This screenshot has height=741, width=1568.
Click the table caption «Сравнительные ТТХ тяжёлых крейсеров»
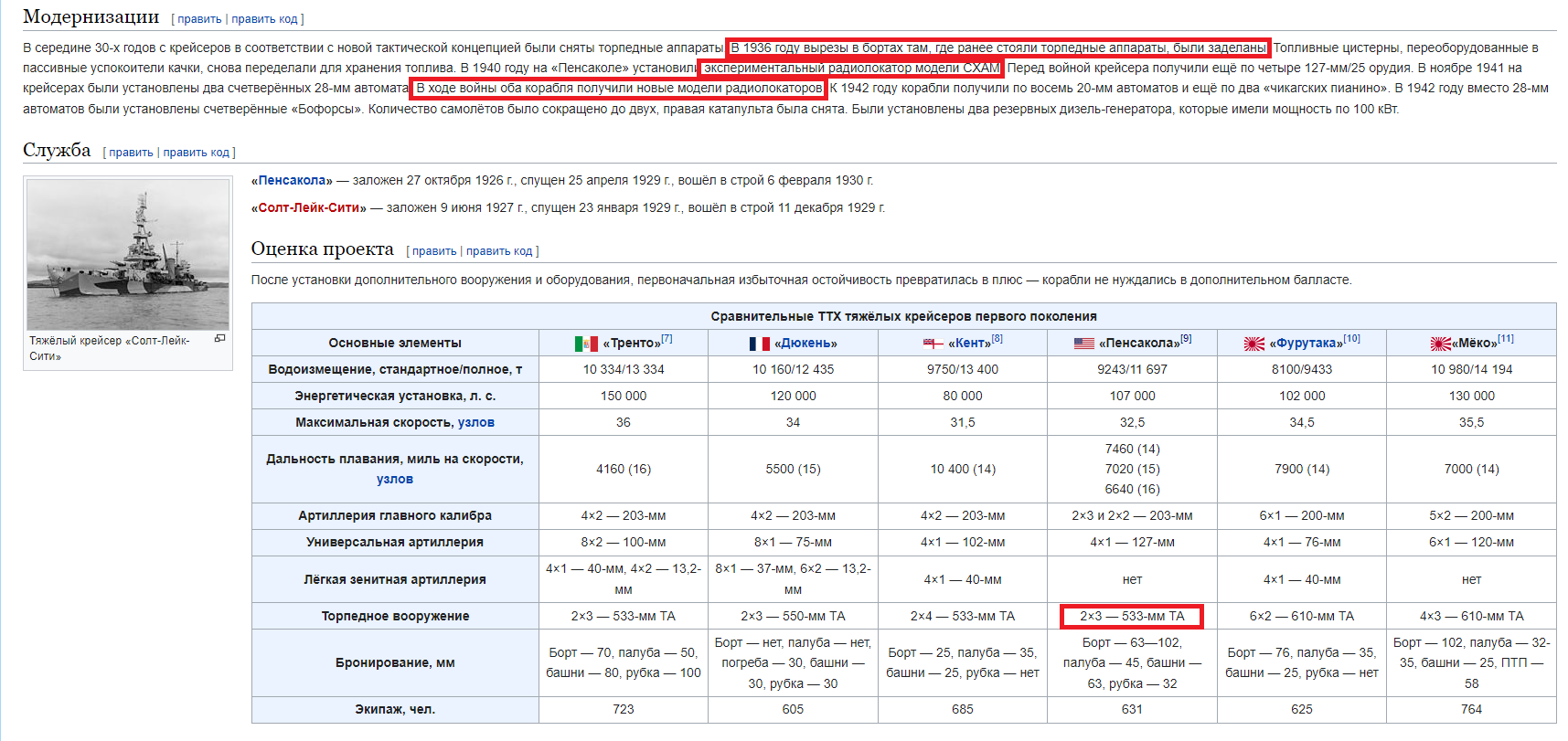coord(903,316)
